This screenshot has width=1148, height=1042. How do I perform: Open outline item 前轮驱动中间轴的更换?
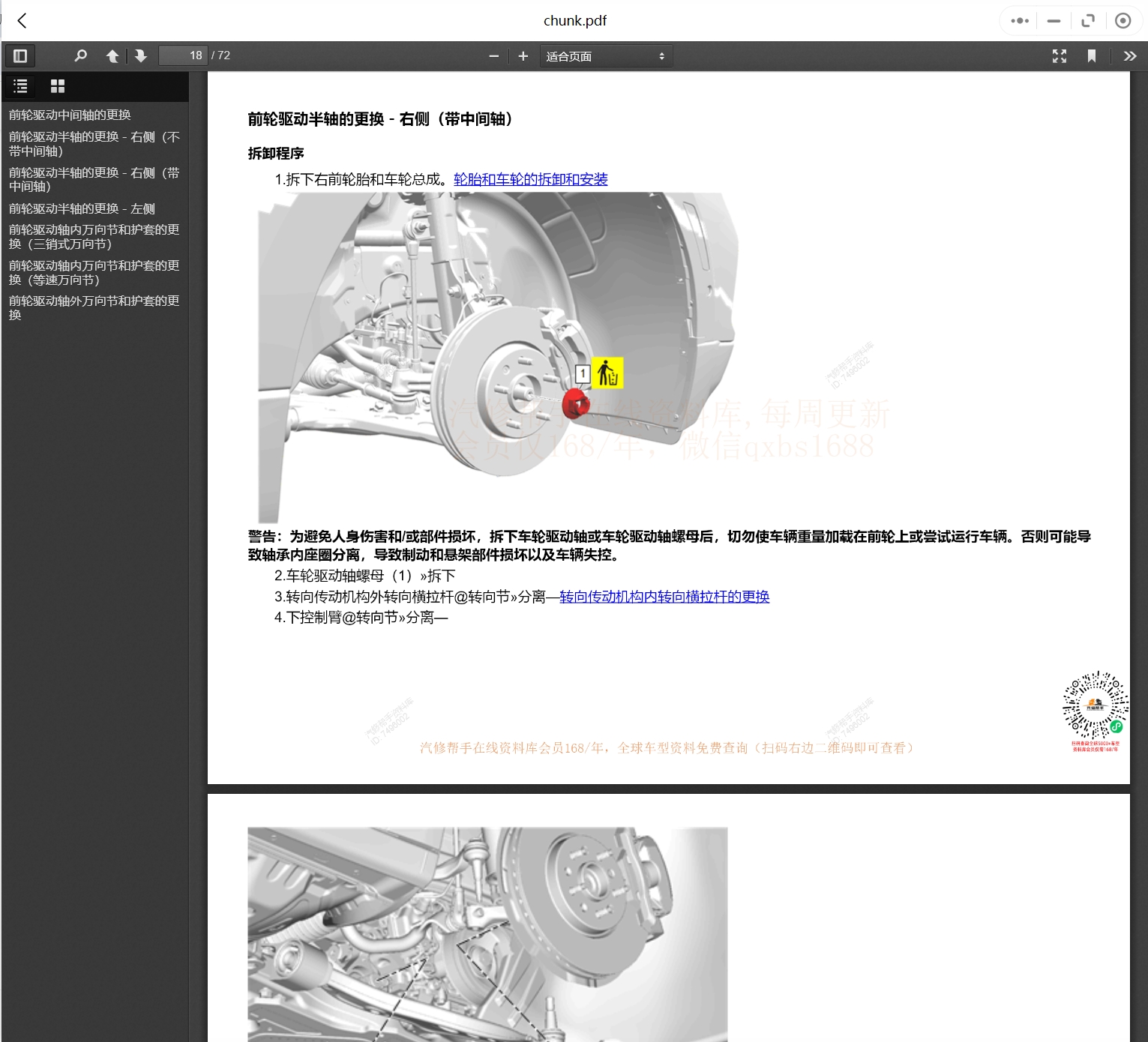click(x=70, y=115)
